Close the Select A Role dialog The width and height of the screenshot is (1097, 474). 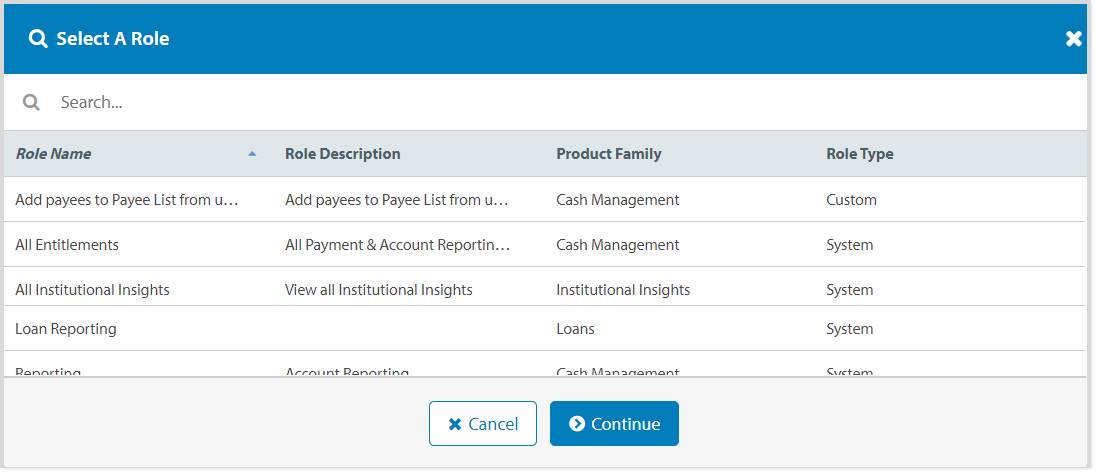pyautogui.click(x=1073, y=39)
